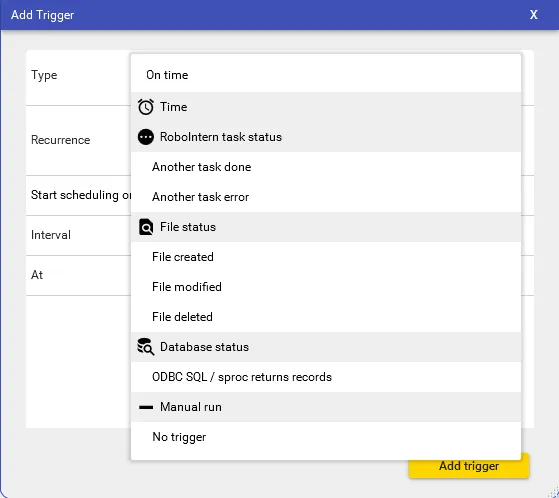Screen dimensions: 559x498
Task: Select File created trigger type
Action: [326, 257]
